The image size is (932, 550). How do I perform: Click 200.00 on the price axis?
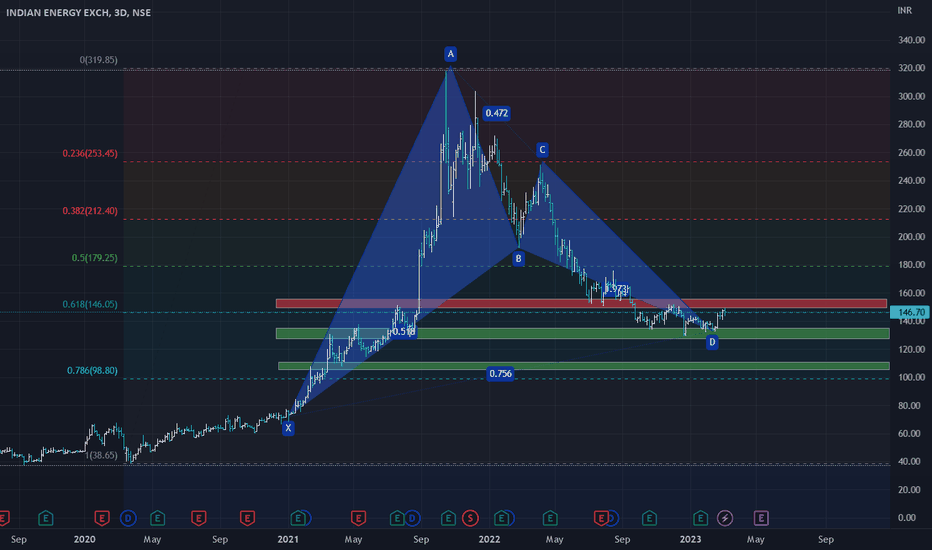(x=911, y=237)
